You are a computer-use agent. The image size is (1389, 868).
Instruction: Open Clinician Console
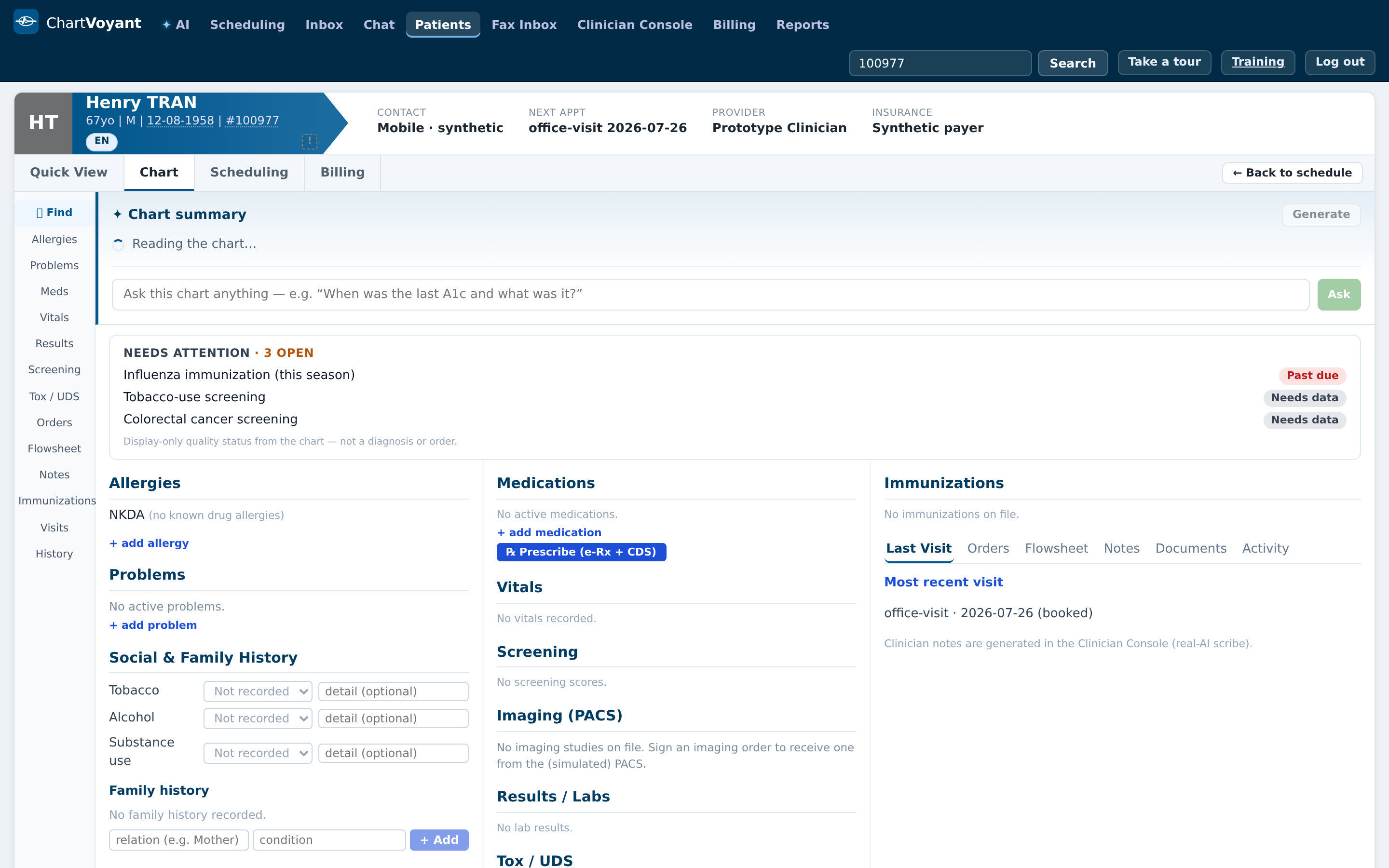coord(635,25)
